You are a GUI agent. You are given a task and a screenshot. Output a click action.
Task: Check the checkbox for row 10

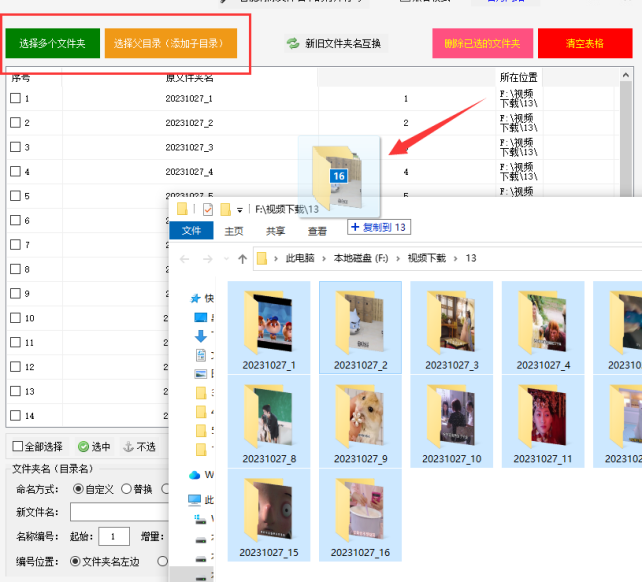[x=15, y=318]
